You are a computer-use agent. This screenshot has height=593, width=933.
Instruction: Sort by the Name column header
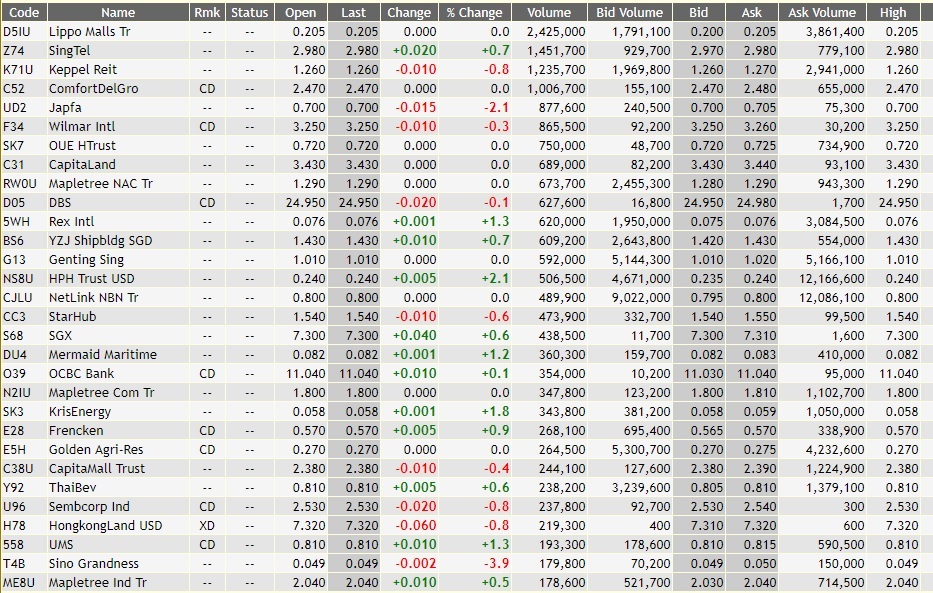pyautogui.click(x=118, y=12)
